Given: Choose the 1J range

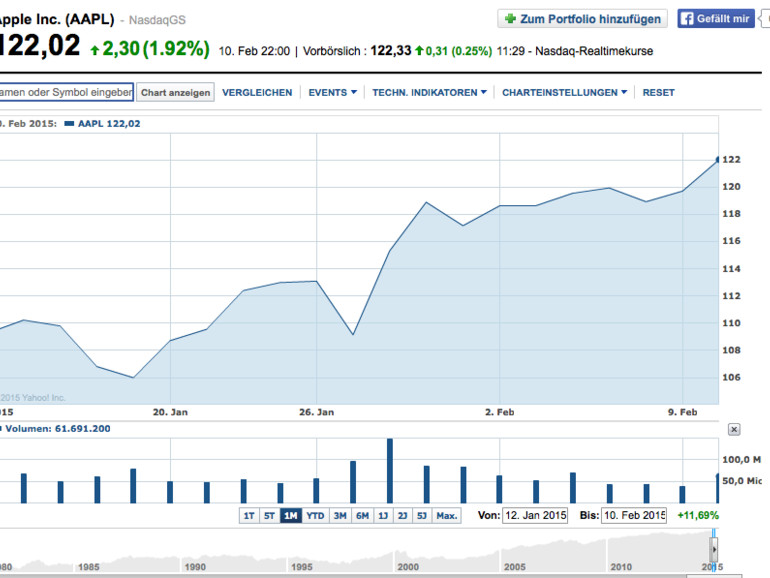Looking at the screenshot, I should click(x=383, y=516).
